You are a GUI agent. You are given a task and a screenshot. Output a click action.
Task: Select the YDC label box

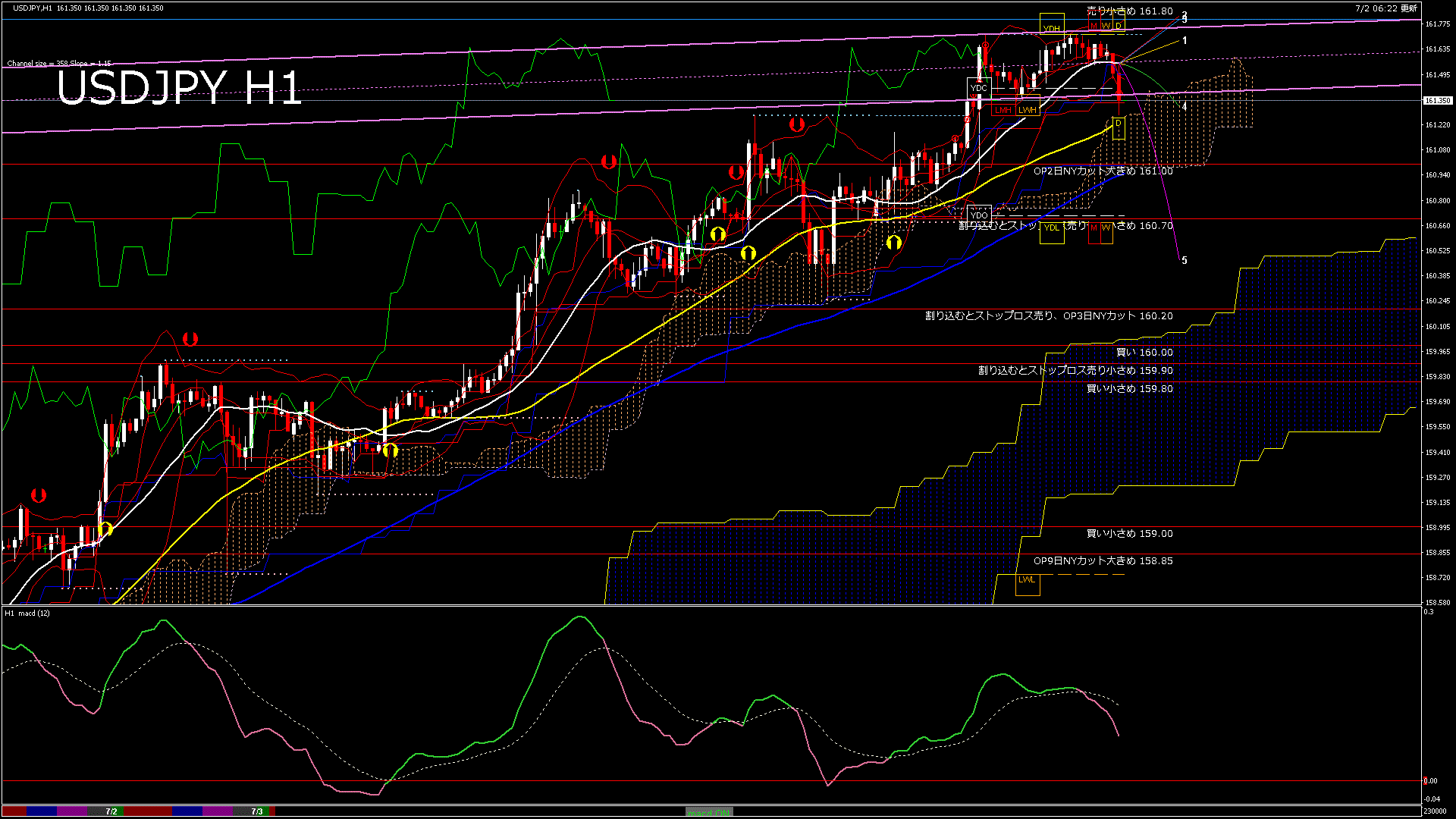[979, 88]
